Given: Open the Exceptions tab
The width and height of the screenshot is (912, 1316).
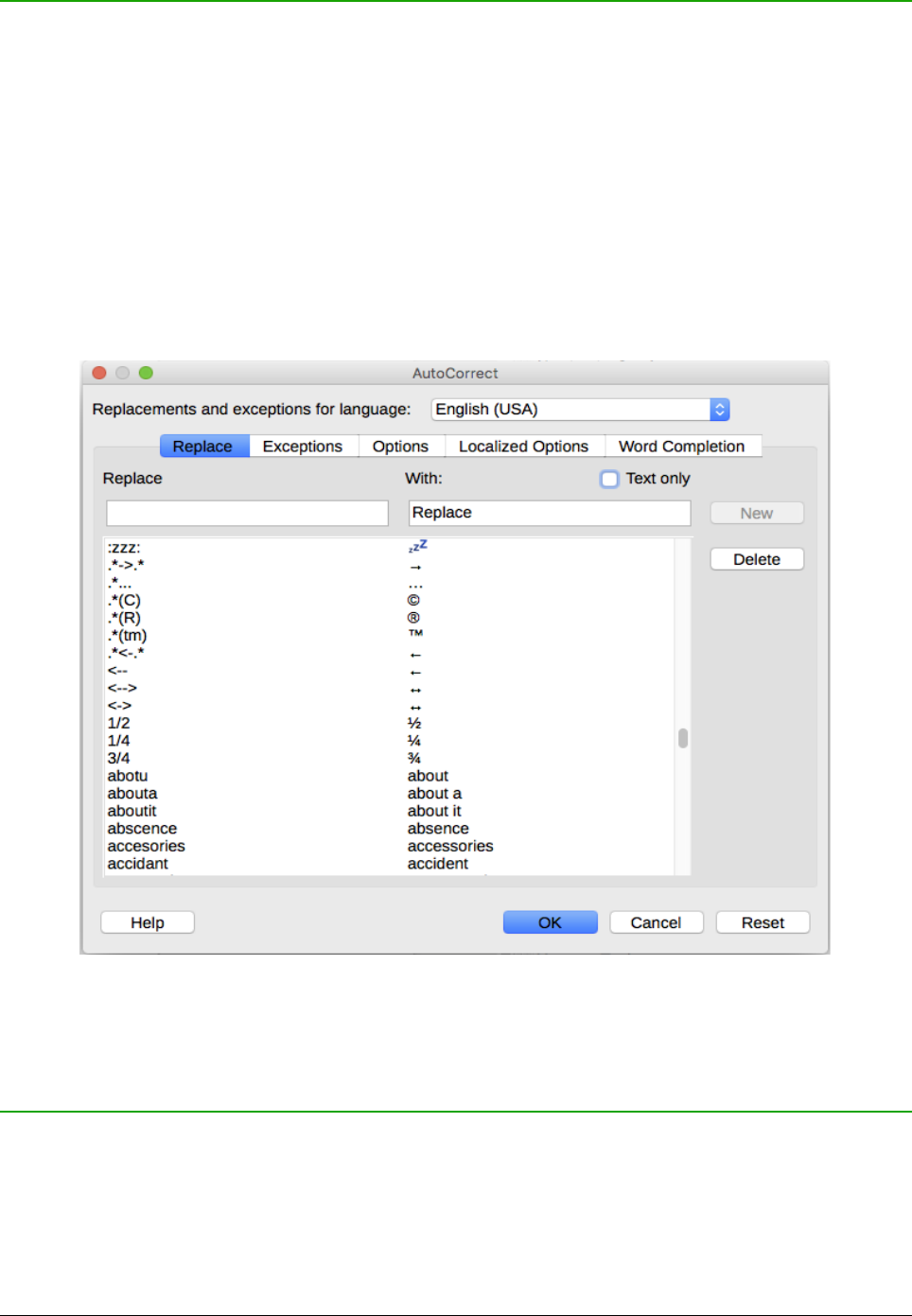Looking at the screenshot, I should [x=303, y=447].
